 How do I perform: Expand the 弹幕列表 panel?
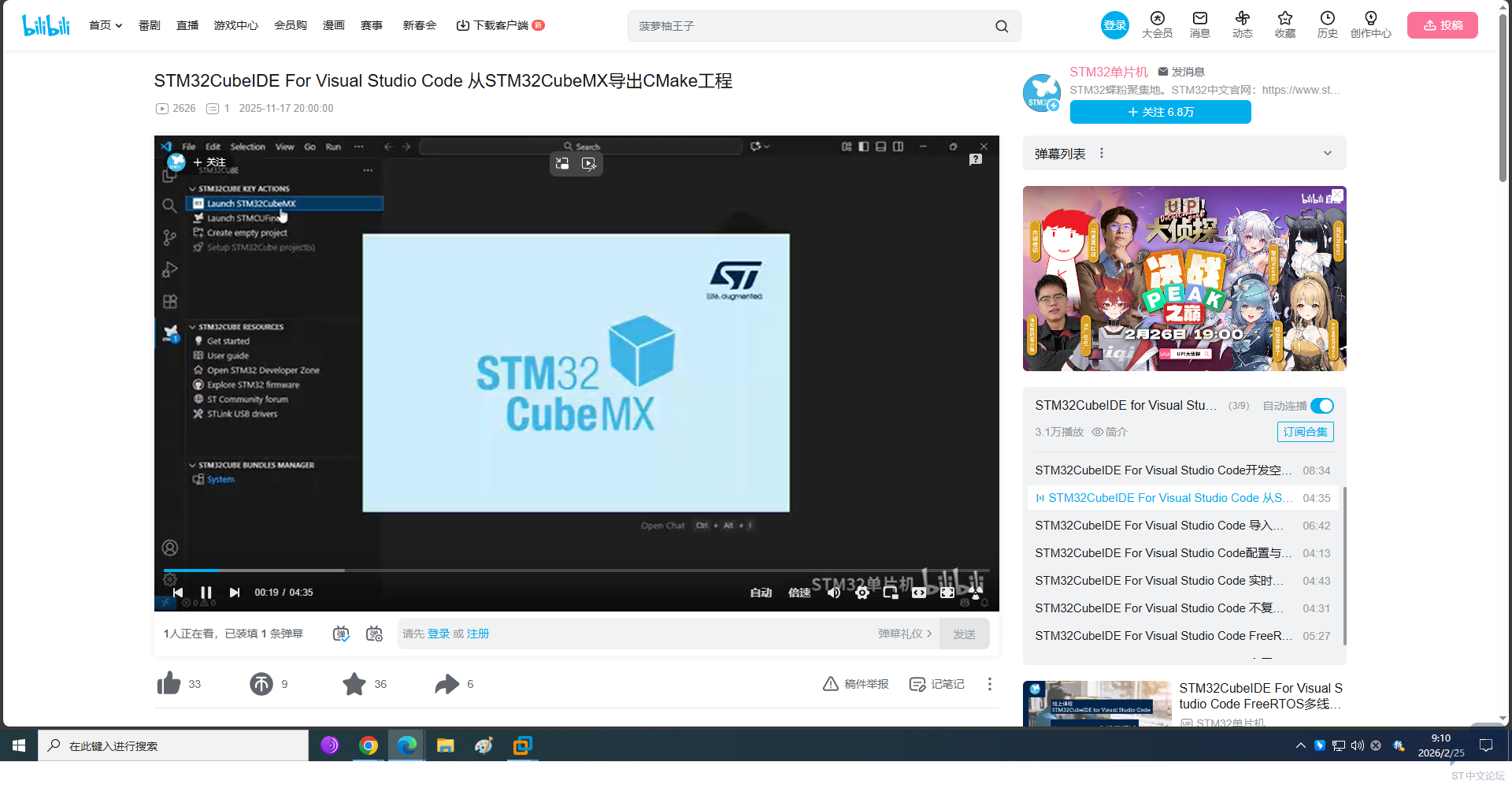[x=1327, y=154]
